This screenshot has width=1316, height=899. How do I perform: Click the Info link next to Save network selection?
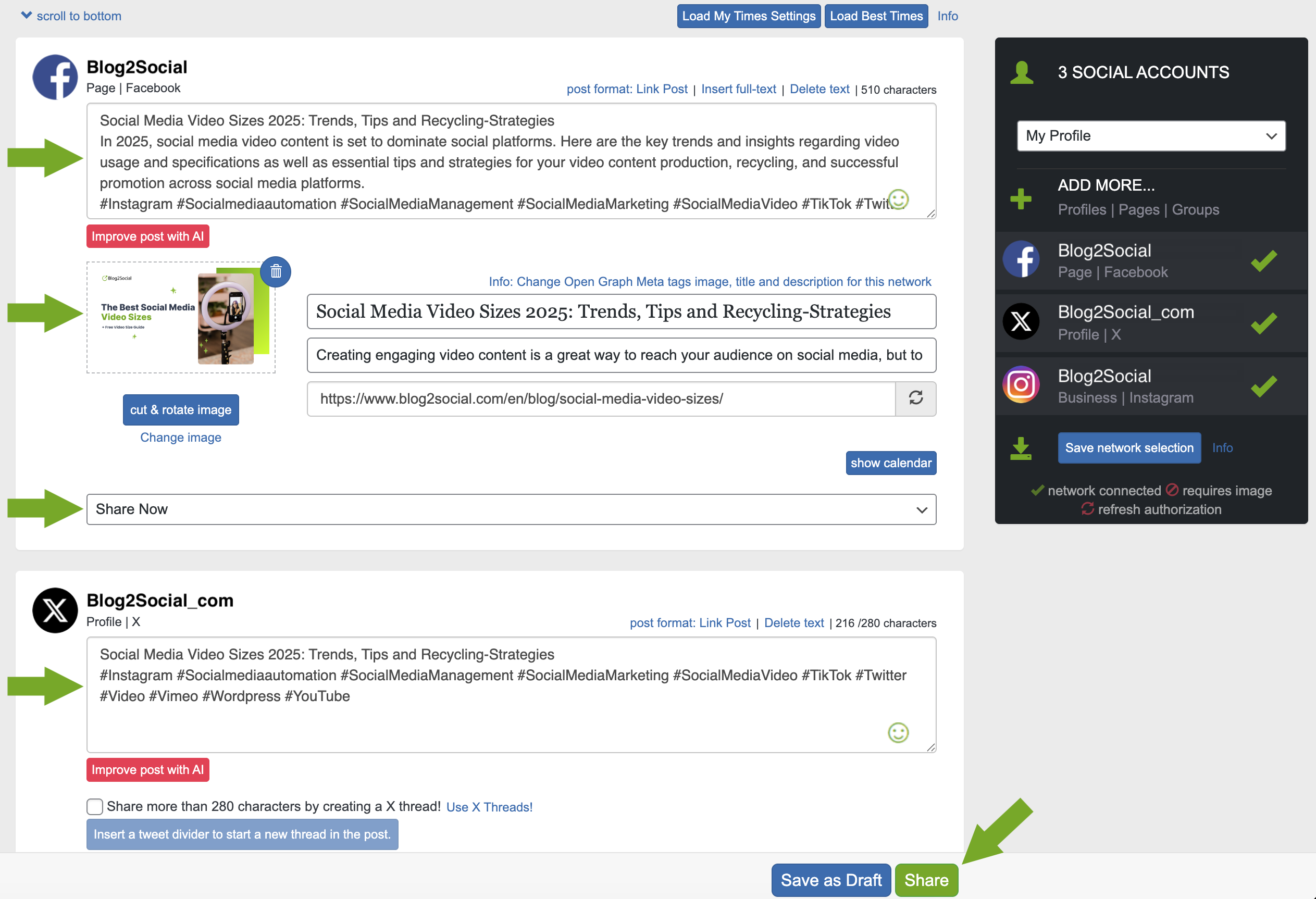point(1222,448)
